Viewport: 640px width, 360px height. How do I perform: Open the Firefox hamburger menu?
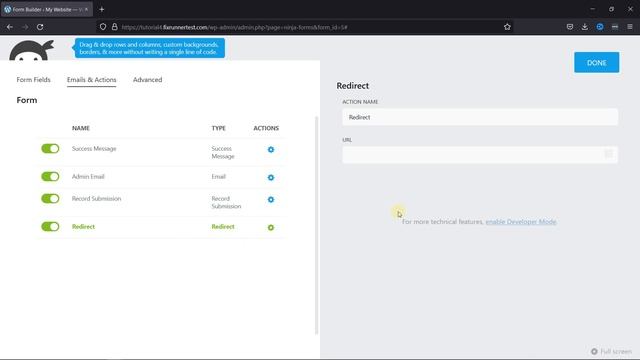click(x=630, y=27)
